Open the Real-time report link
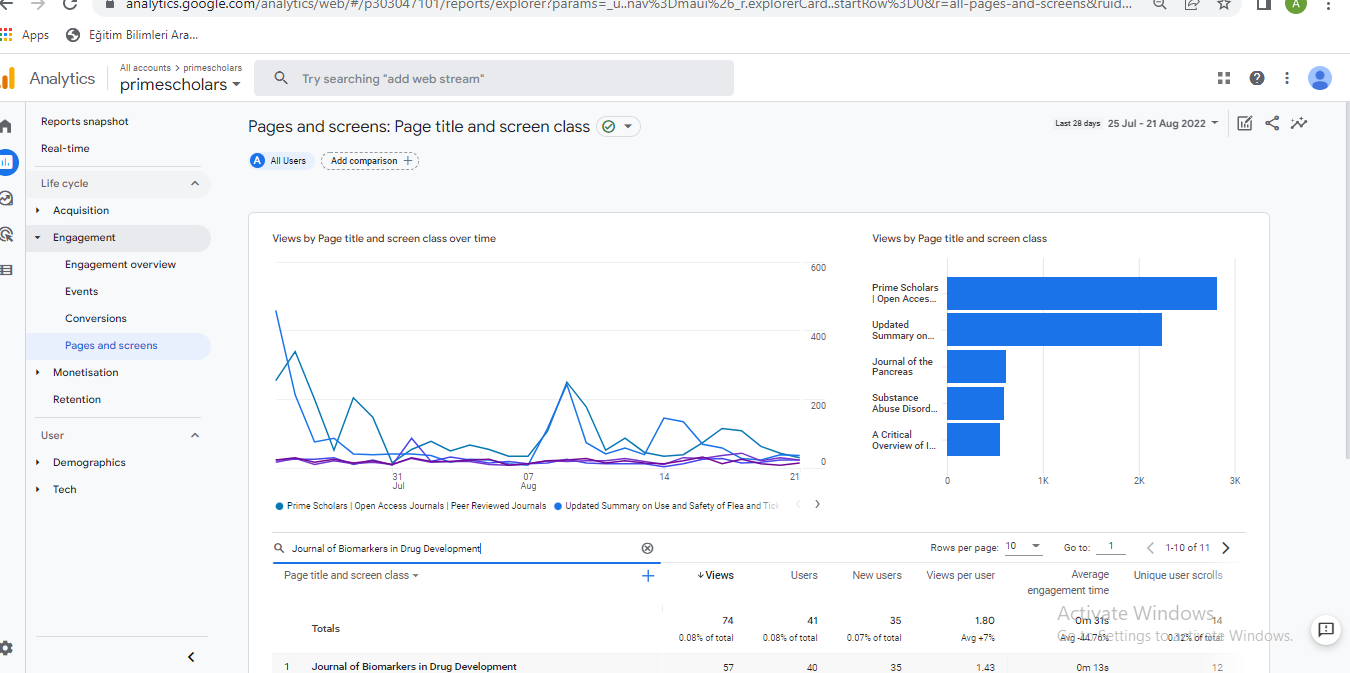1350x673 pixels. point(65,148)
